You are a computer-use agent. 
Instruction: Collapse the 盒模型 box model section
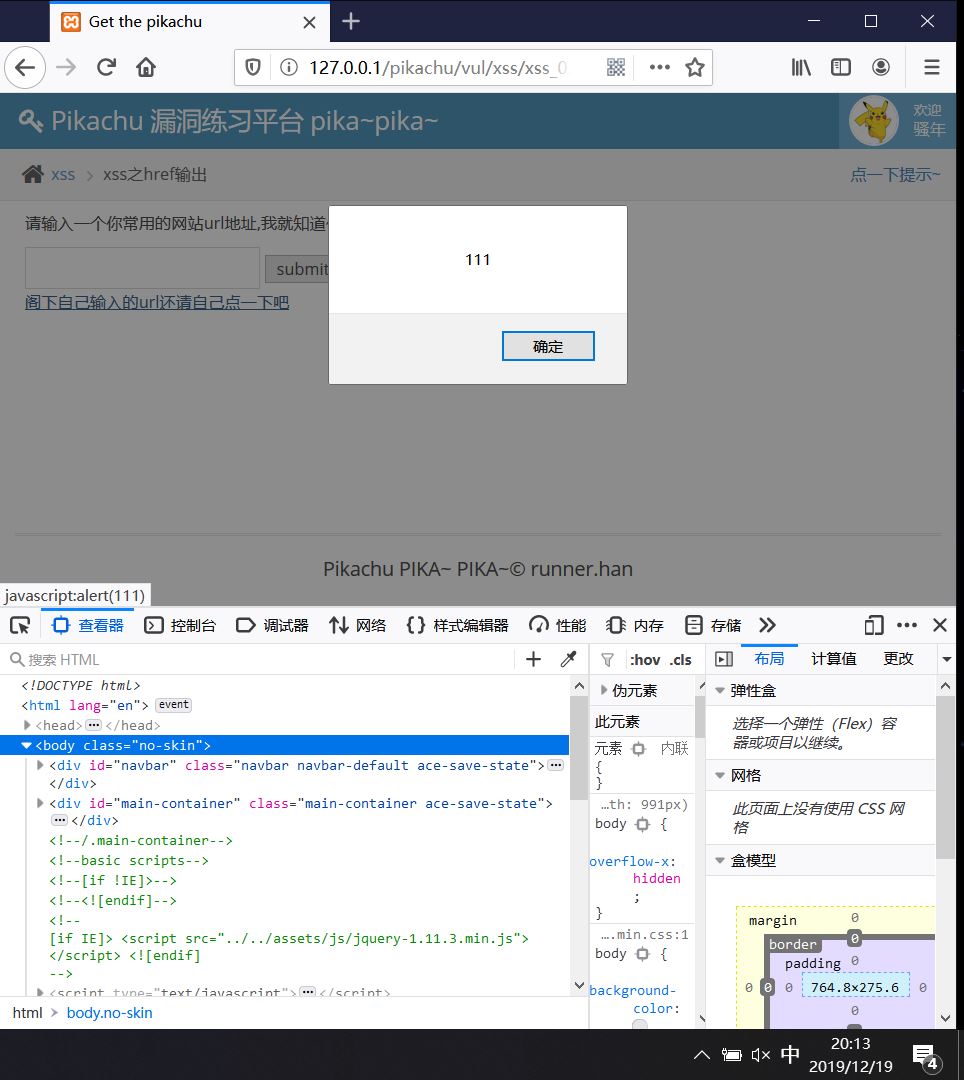pos(720,861)
